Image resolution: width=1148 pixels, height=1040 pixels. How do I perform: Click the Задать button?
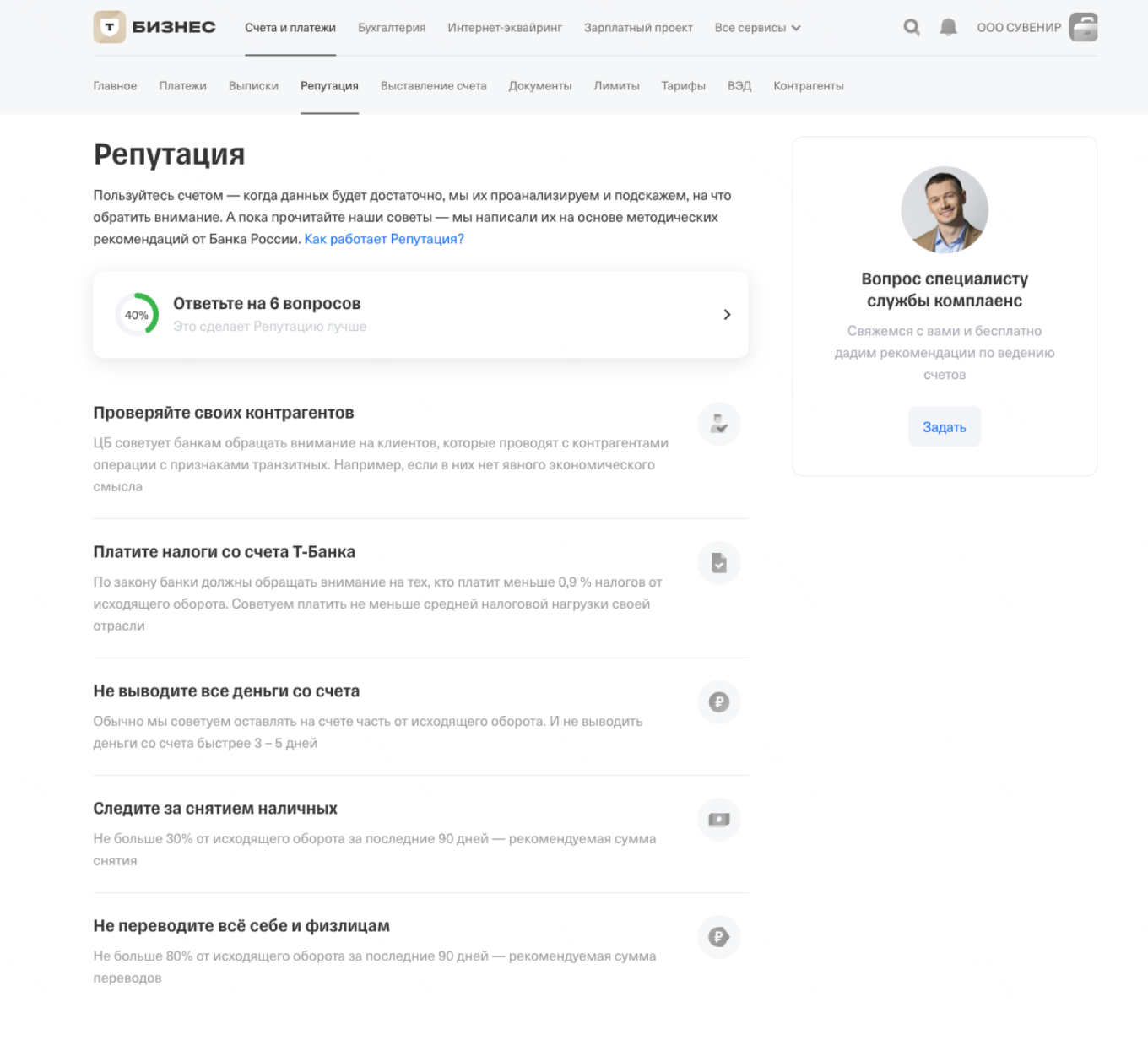click(x=945, y=427)
